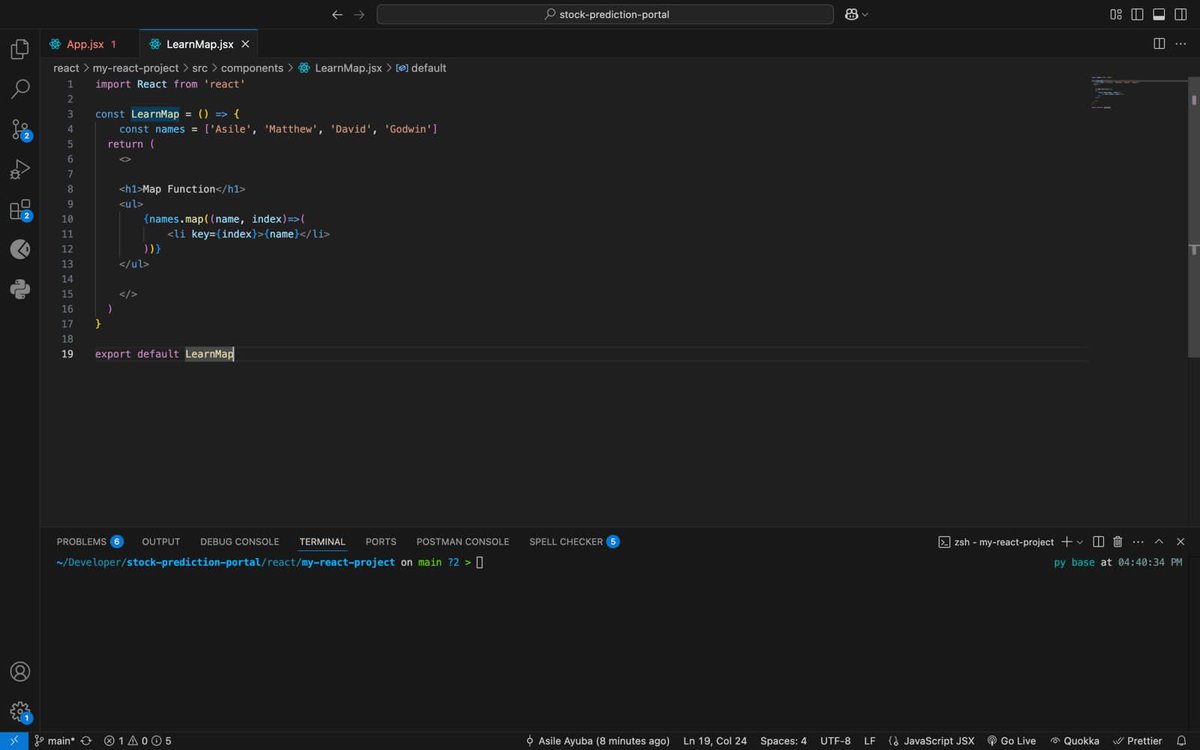Viewport: 1200px width, 750px height.
Task: Open the Copilot menu in the title bar
Action: (x=856, y=14)
